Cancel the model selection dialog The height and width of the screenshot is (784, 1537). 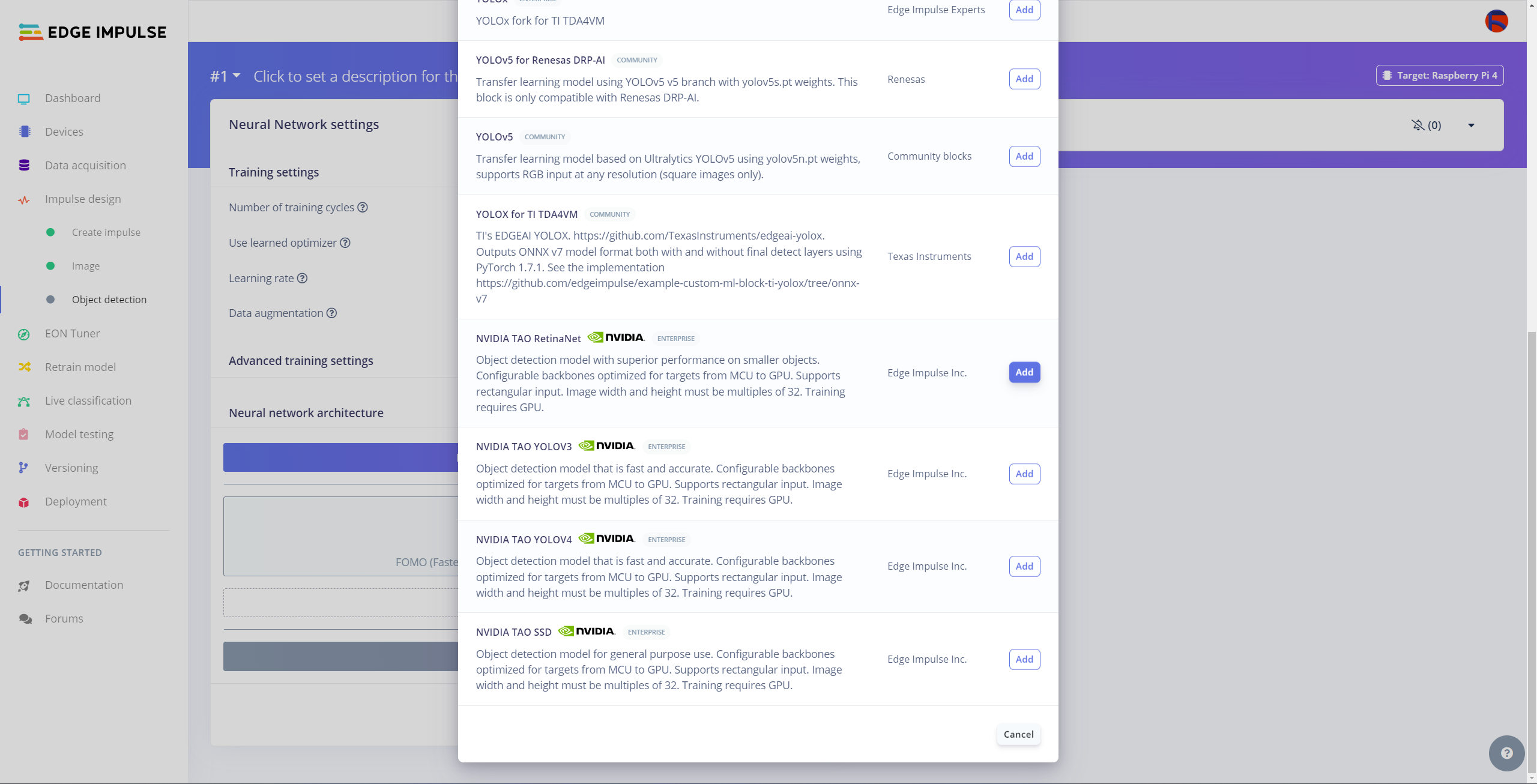pyautogui.click(x=1018, y=734)
